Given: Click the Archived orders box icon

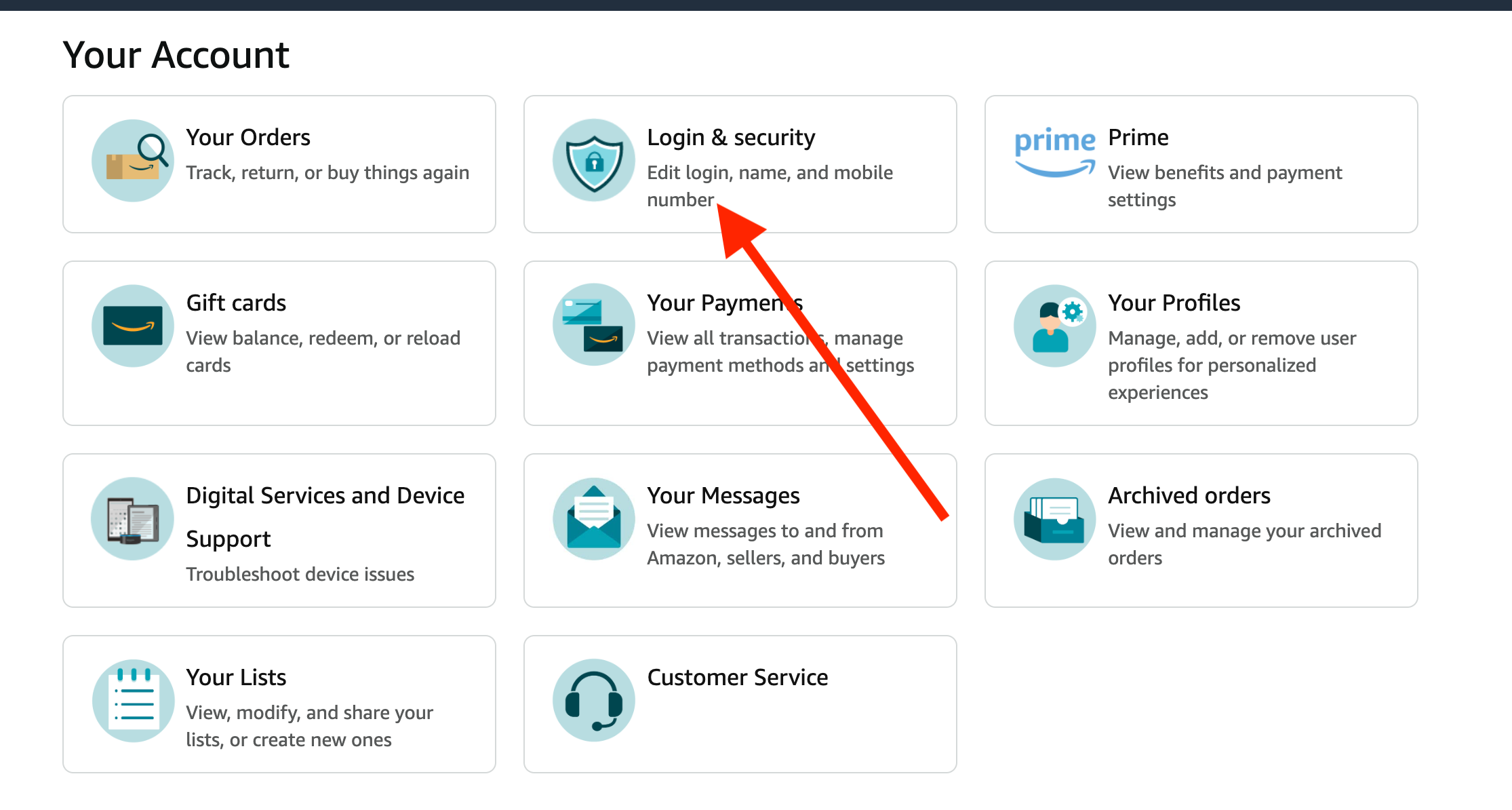Looking at the screenshot, I should [x=1055, y=518].
